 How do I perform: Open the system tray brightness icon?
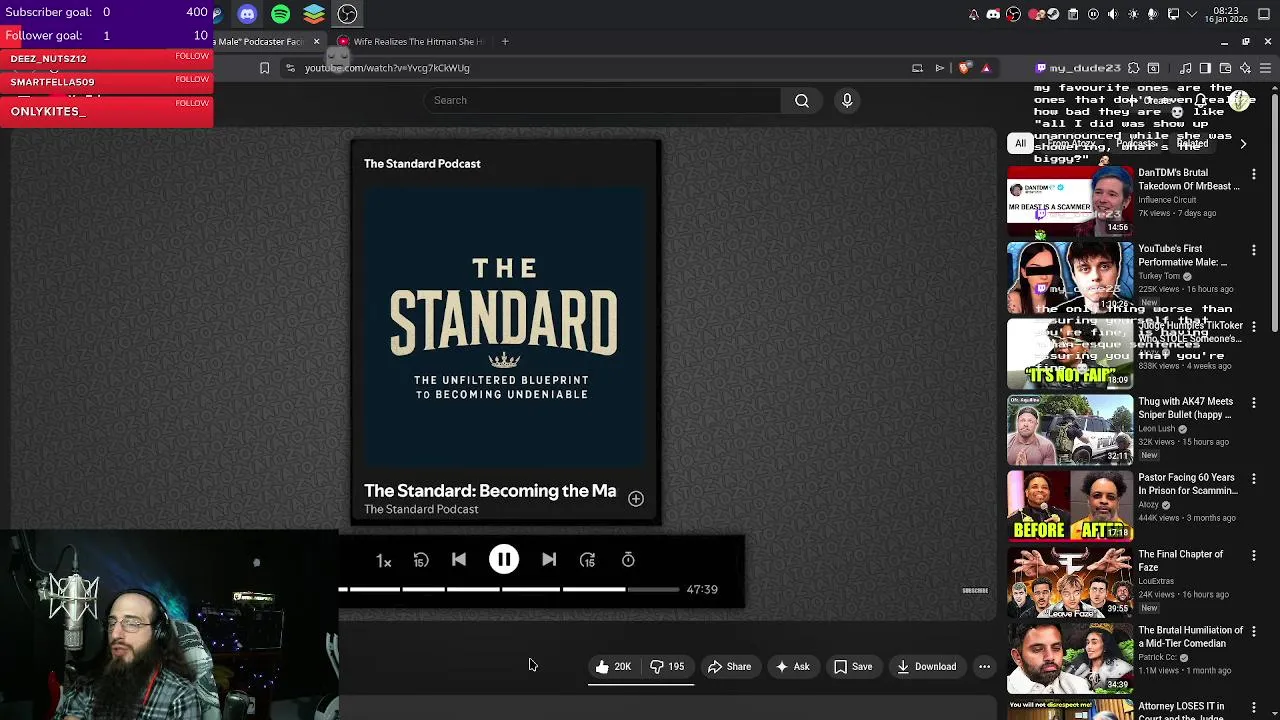point(1133,14)
